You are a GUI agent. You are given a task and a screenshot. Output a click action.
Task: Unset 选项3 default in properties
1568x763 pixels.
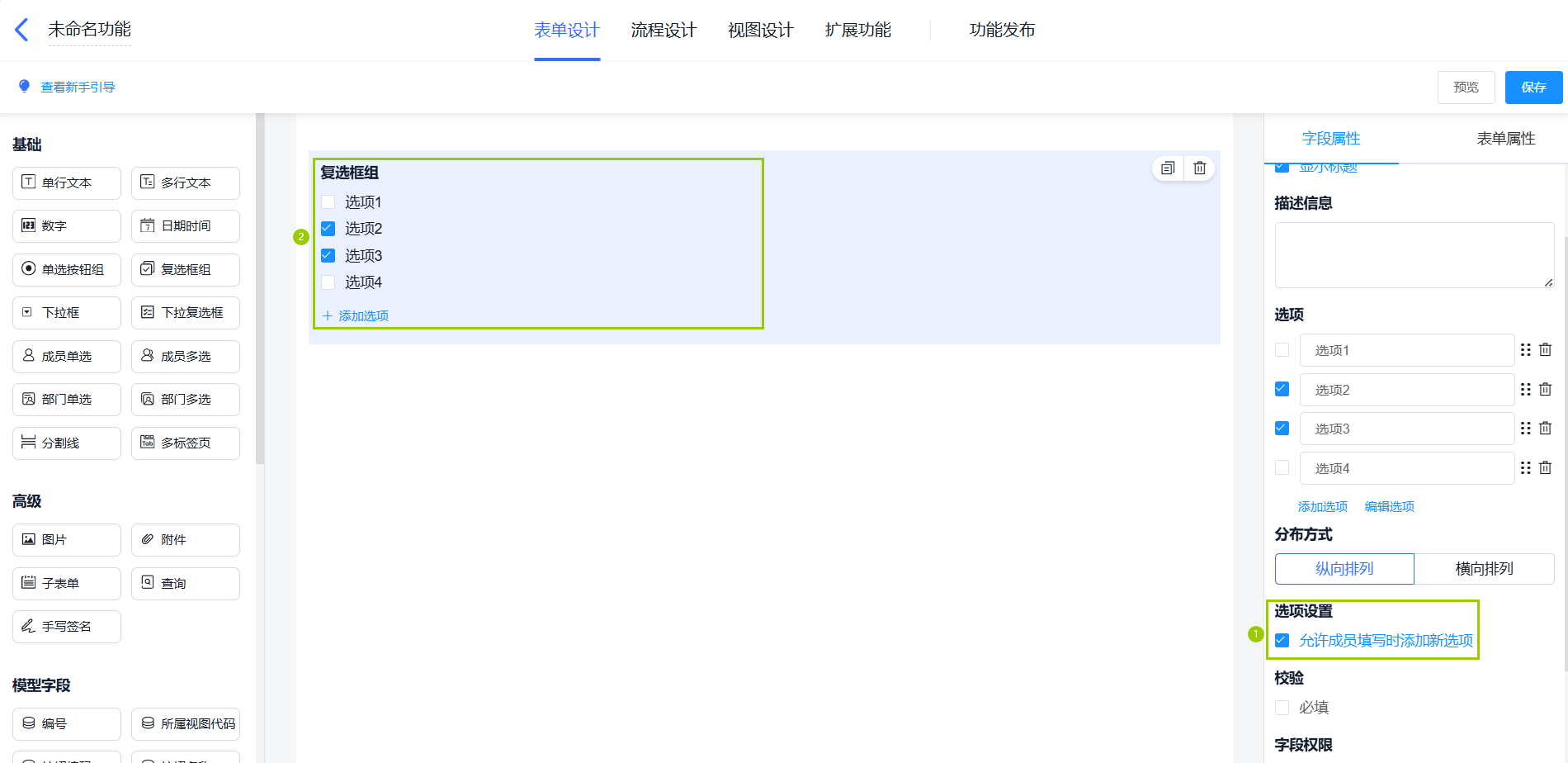tap(1282, 429)
